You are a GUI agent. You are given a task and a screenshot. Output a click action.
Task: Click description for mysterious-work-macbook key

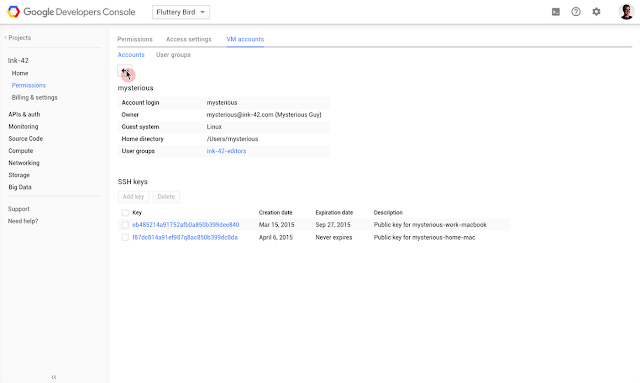tap(430, 225)
